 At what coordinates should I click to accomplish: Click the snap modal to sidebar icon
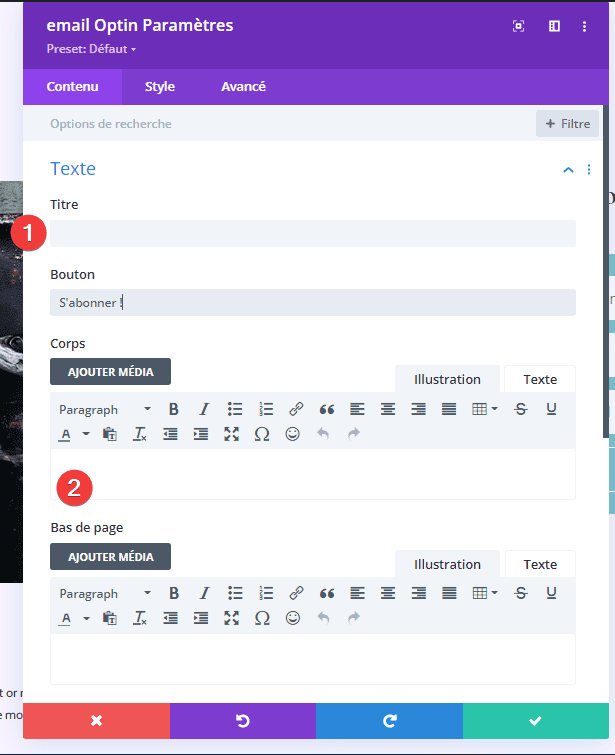pos(554,26)
